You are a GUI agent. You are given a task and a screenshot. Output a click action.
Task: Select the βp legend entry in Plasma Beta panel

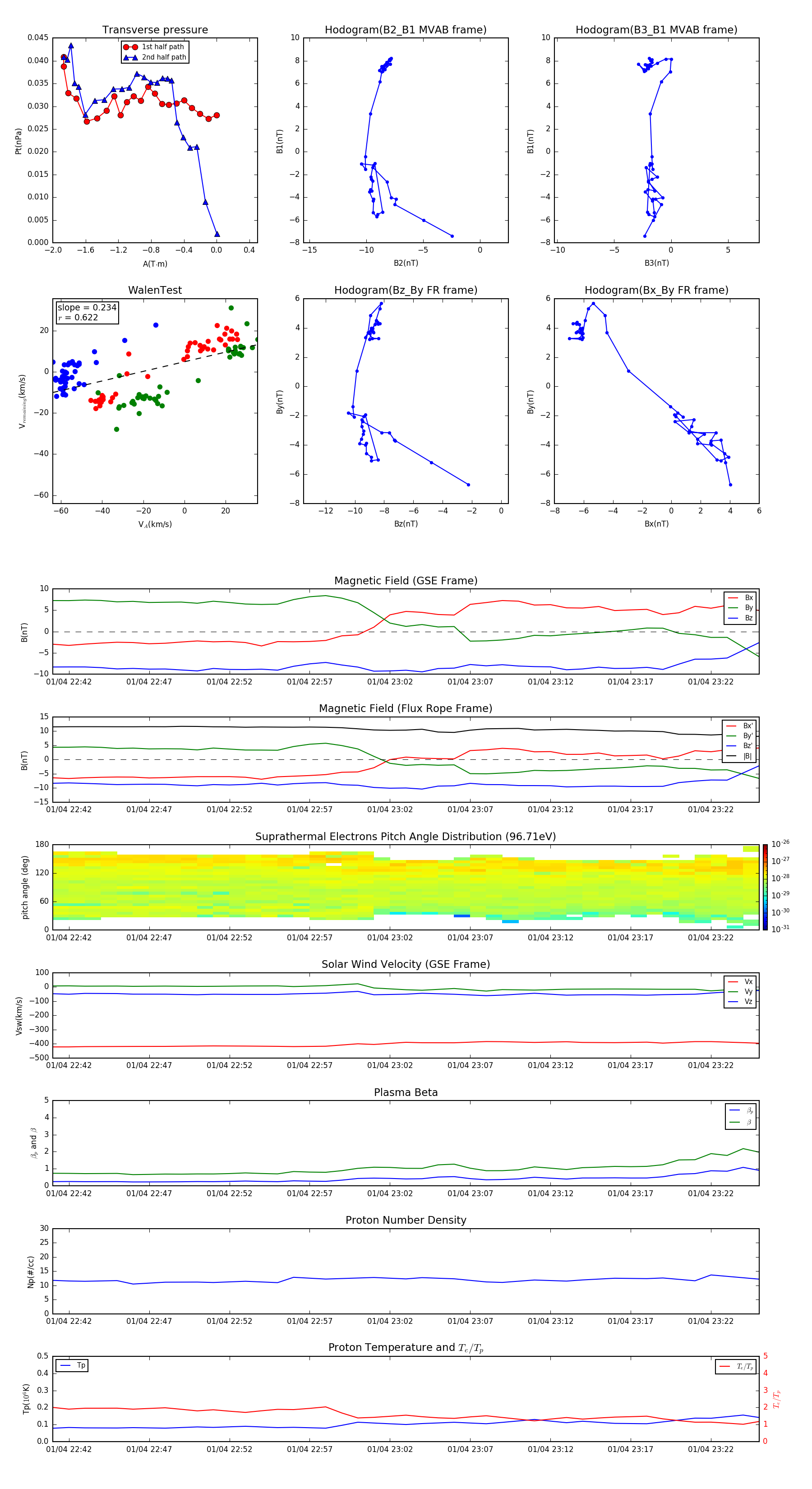[x=741, y=1110]
